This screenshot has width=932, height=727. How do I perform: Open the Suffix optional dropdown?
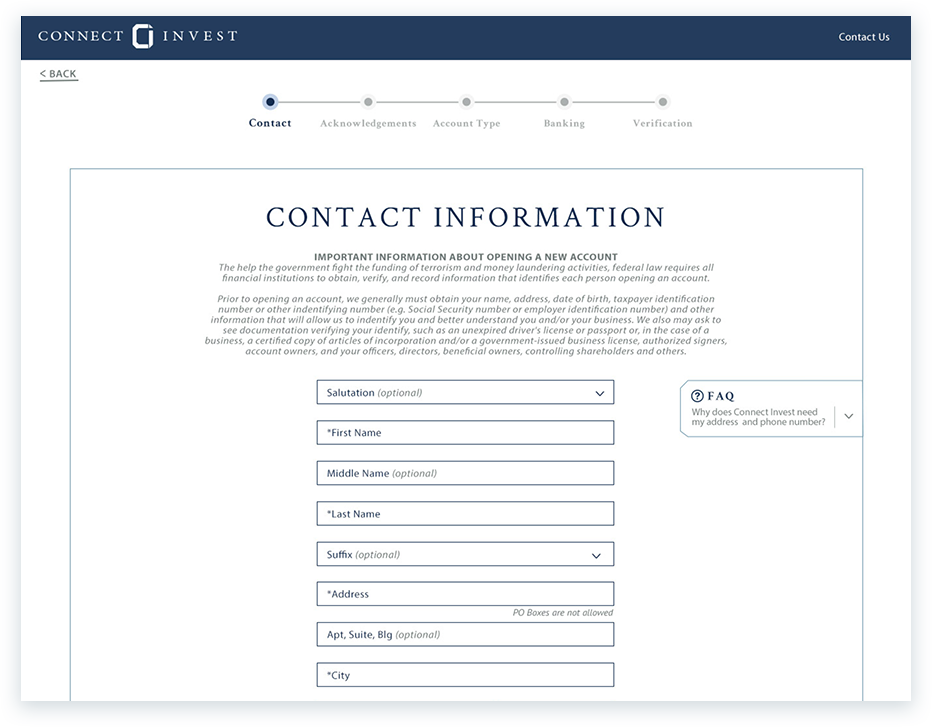click(x=465, y=553)
